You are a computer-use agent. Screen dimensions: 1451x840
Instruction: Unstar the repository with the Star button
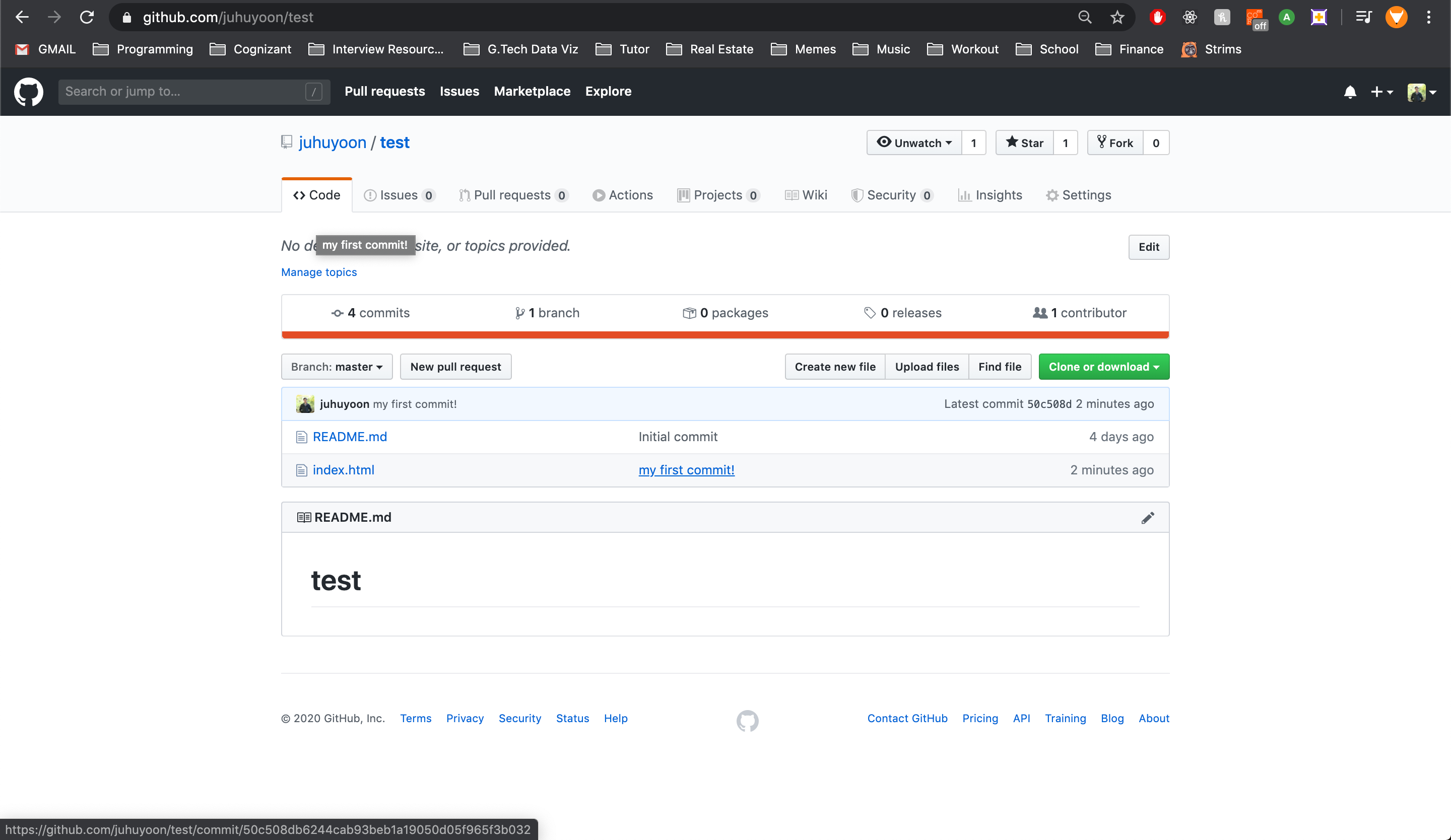[x=1024, y=143]
